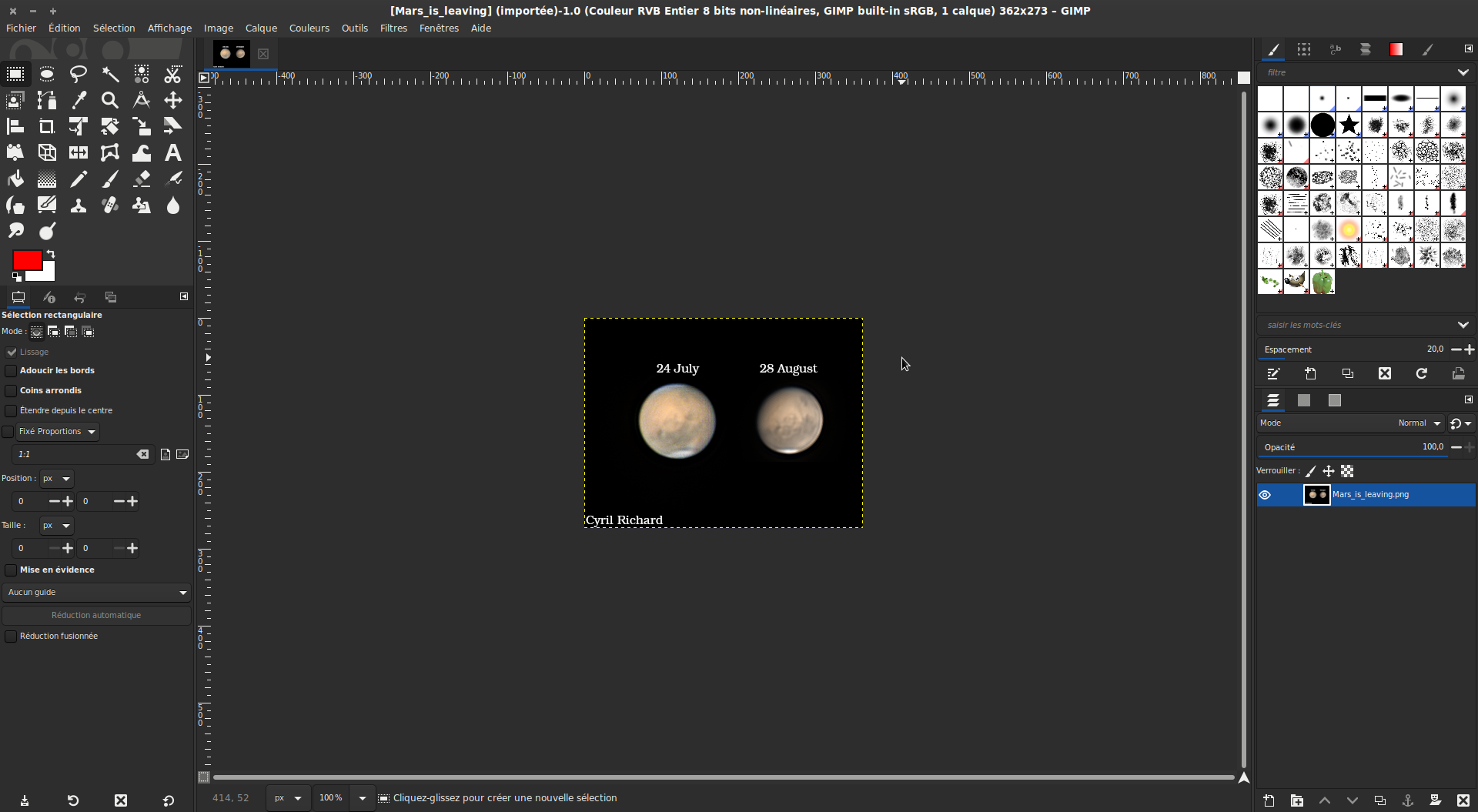
Task: Select the Text tool
Action: [x=172, y=152]
